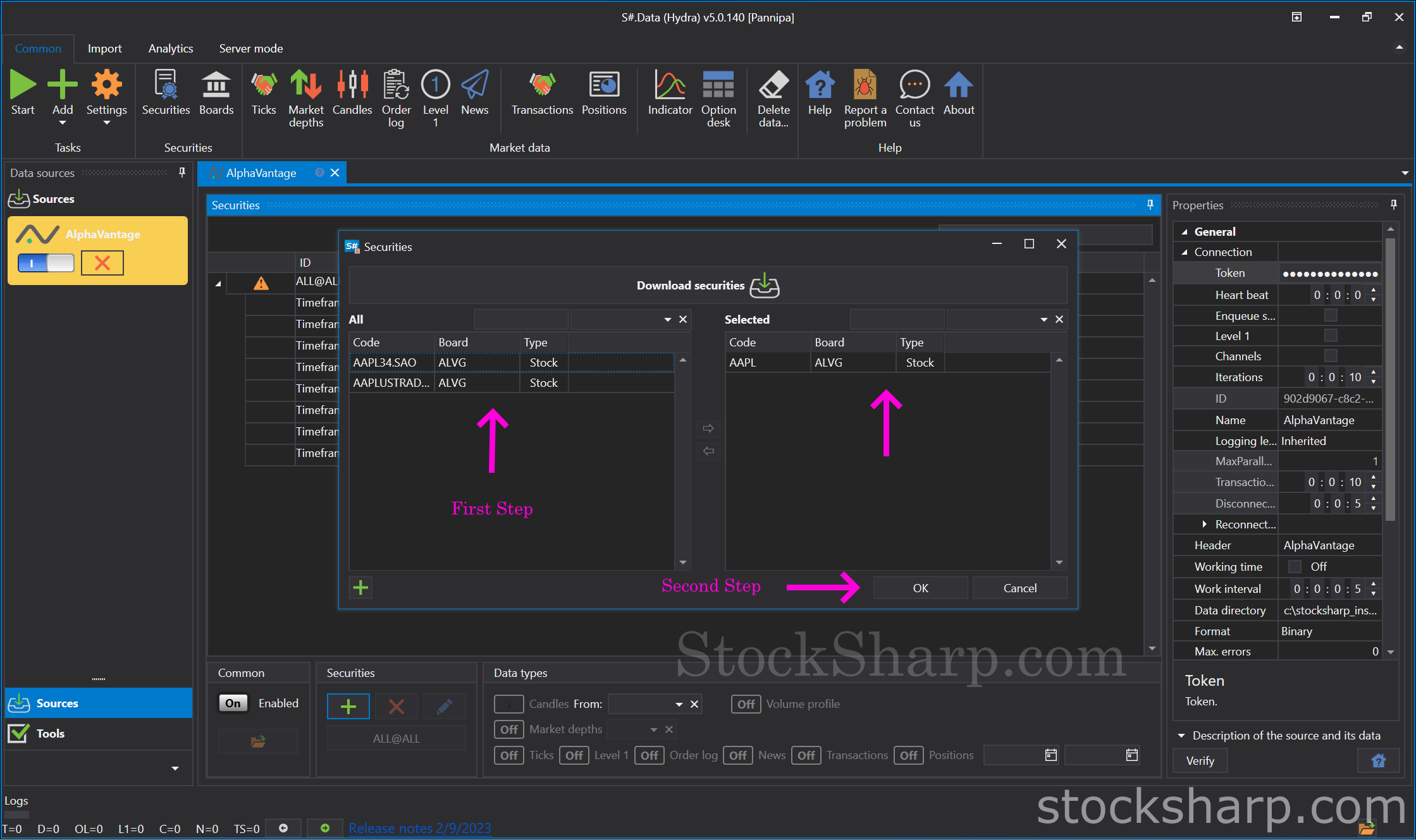Remove AlphaVantage source with red X

tap(102, 263)
